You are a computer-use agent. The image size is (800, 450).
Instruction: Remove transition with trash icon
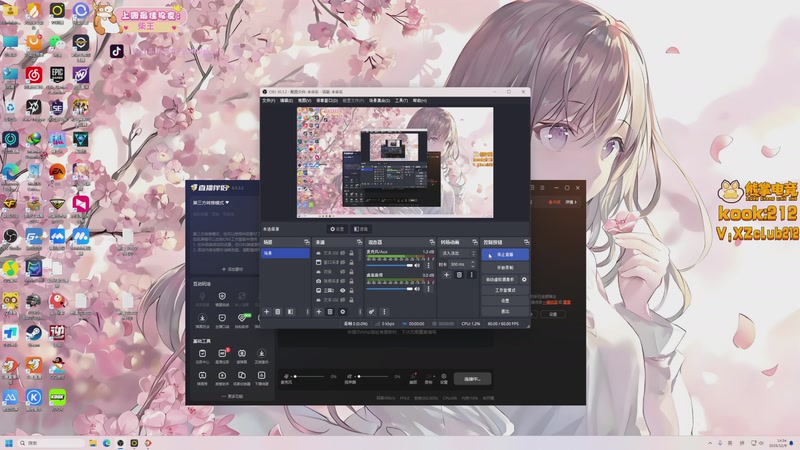tap(459, 275)
